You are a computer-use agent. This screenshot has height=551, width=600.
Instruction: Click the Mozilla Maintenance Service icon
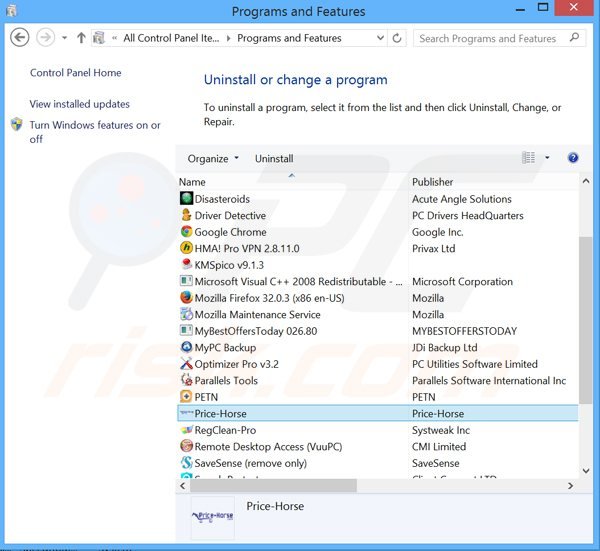click(186, 314)
